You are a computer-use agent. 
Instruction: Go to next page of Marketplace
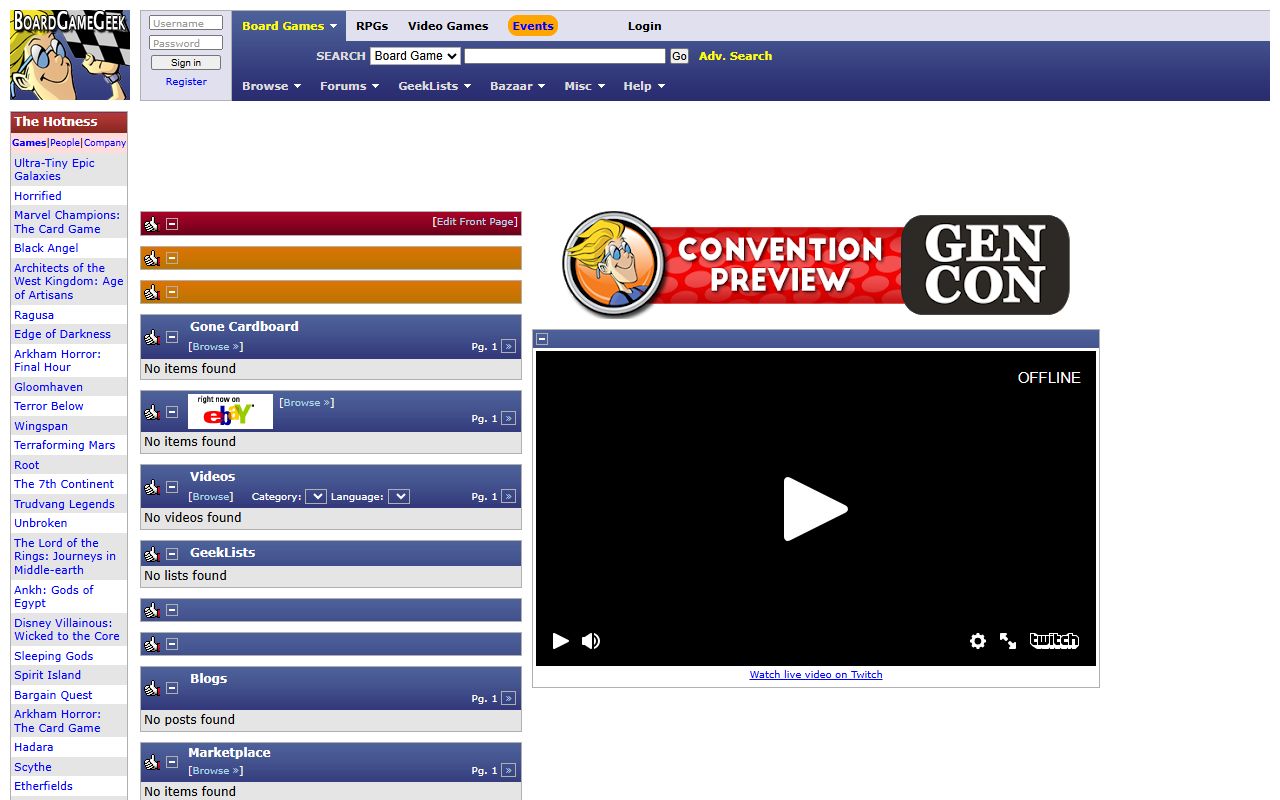pyautogui.click(x=508, y=771)
